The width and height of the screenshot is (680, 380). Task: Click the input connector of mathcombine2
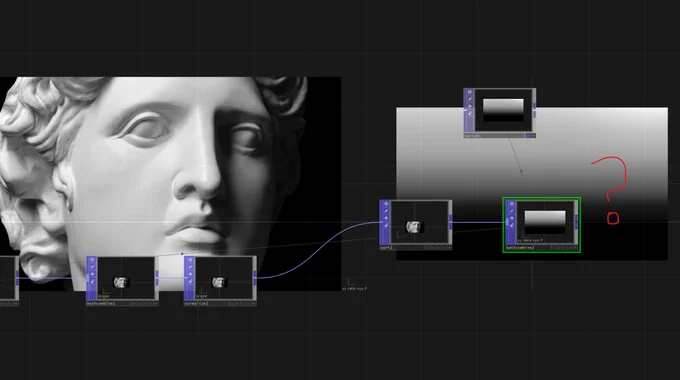507,222
